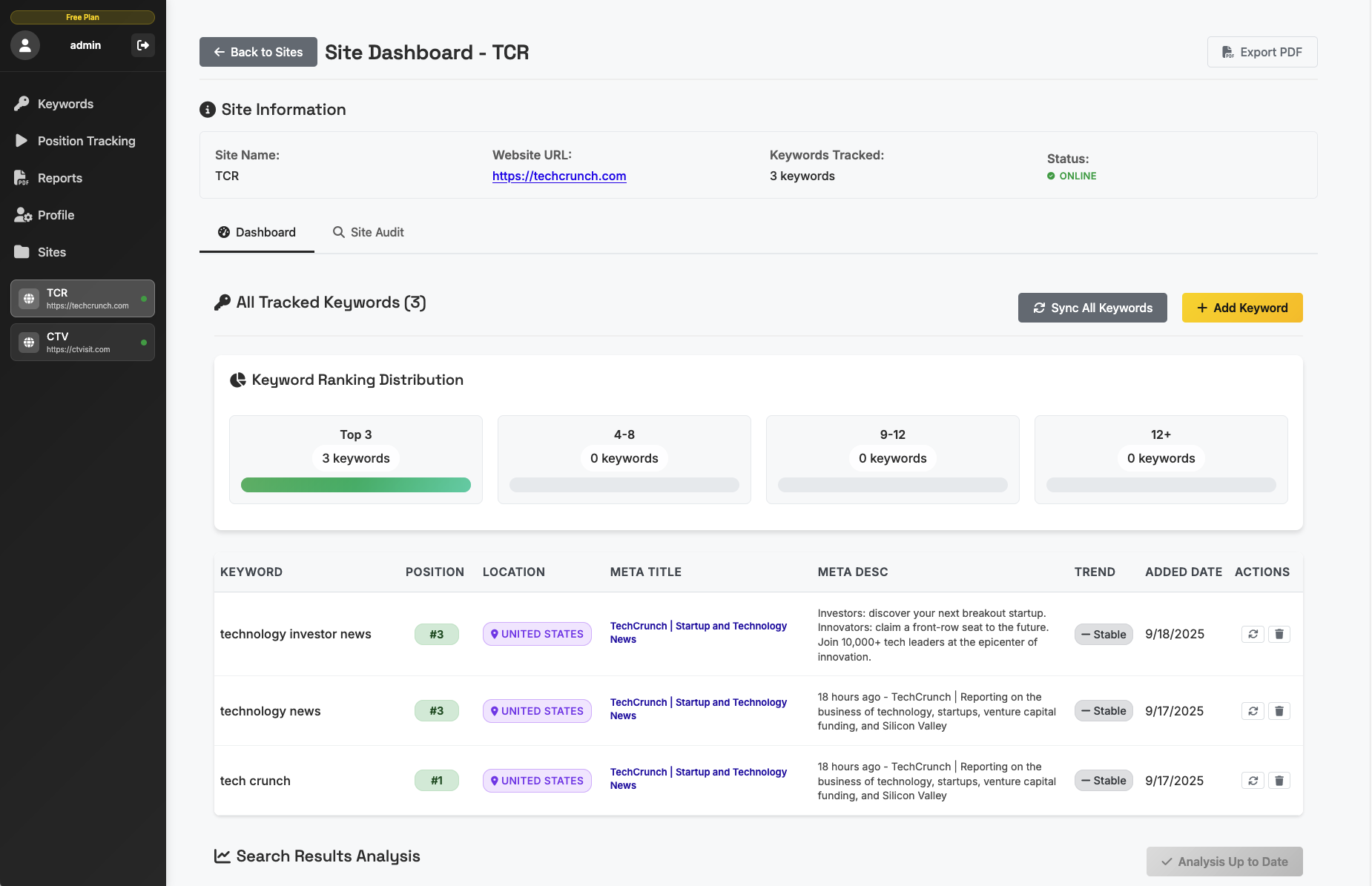Click the Add Keyword button

(1242, 308)
